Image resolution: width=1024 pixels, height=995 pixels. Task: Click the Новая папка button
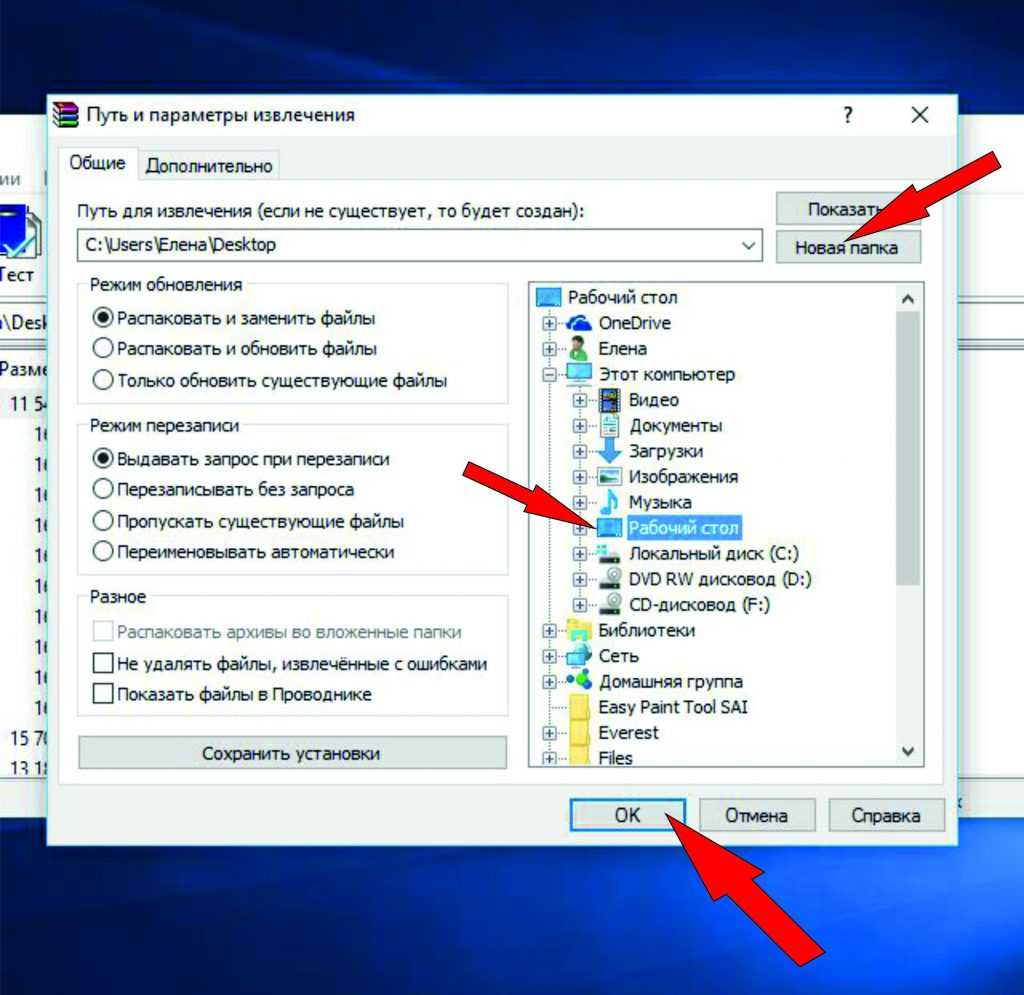848,247
